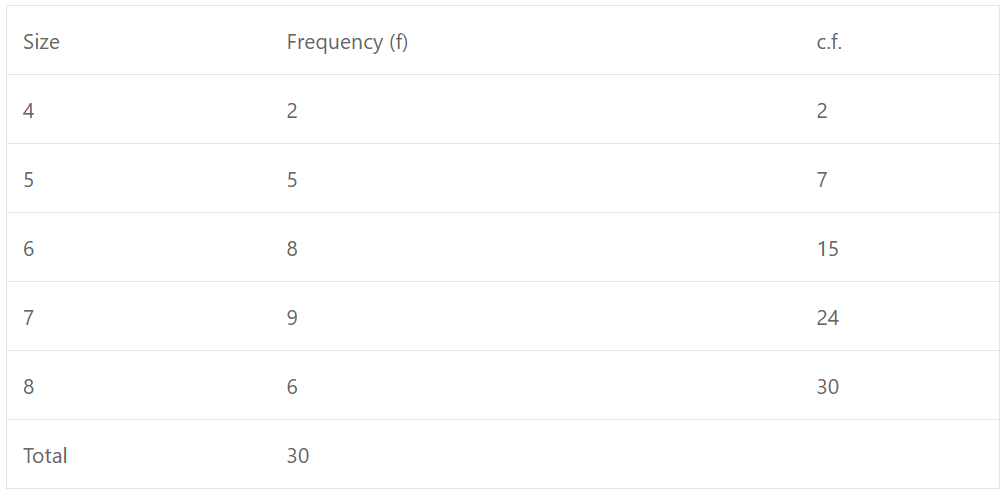The image size is (1007, 498).
Task: Select the size cell showing 4
Action: (x=29, y=111)
